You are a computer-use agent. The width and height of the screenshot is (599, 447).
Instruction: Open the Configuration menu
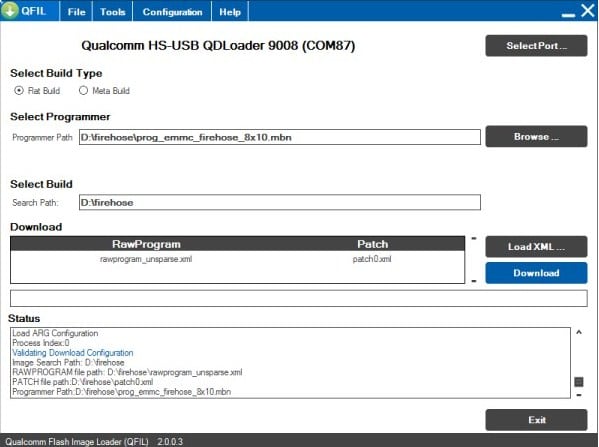click(172, 12)
